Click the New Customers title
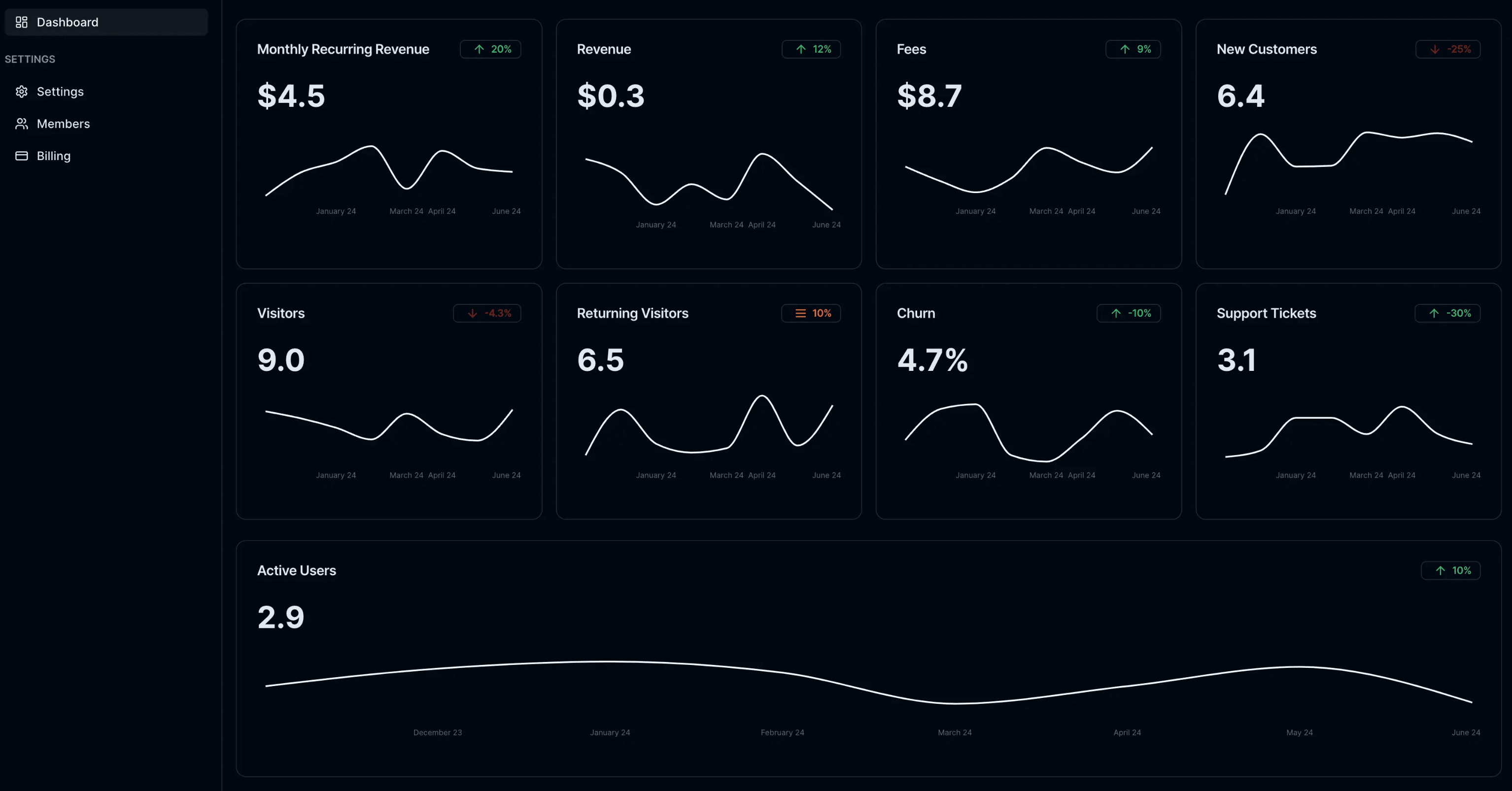This screenshot has width=1512, height=791. tap(1267, 49)
